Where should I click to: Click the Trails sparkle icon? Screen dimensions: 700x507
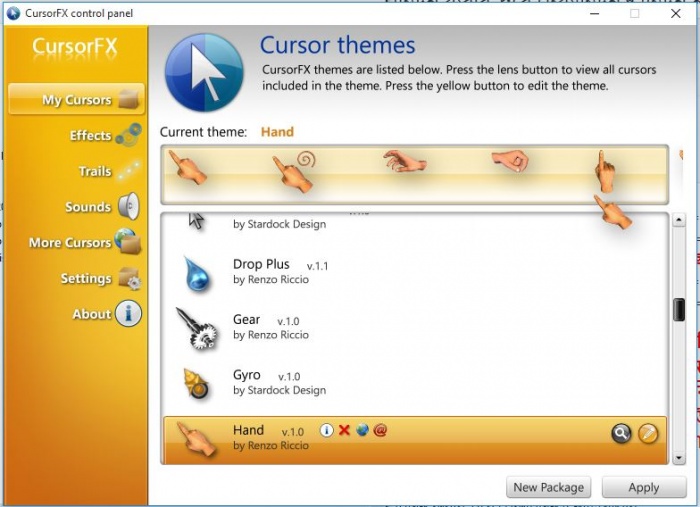pos(129,171)
